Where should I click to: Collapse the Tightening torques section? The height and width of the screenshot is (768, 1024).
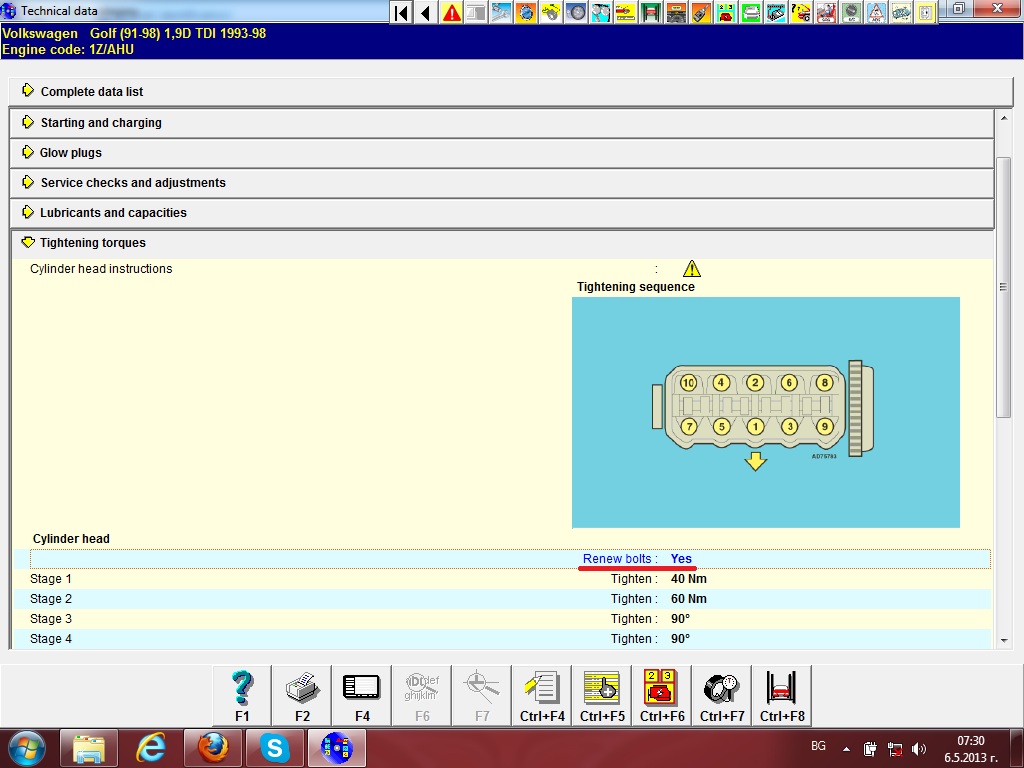tap(93, 243)
